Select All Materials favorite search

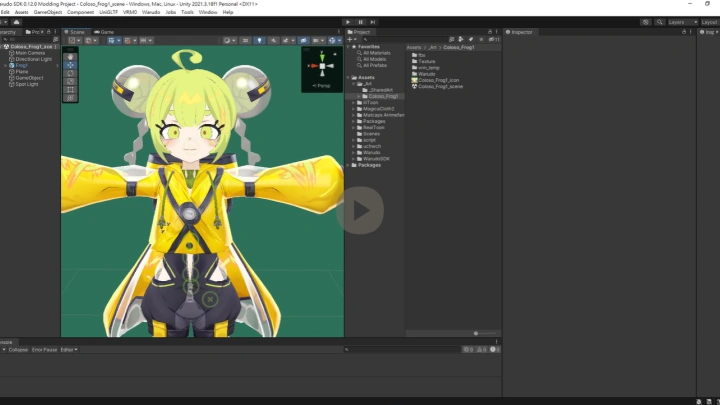point(377,53)
